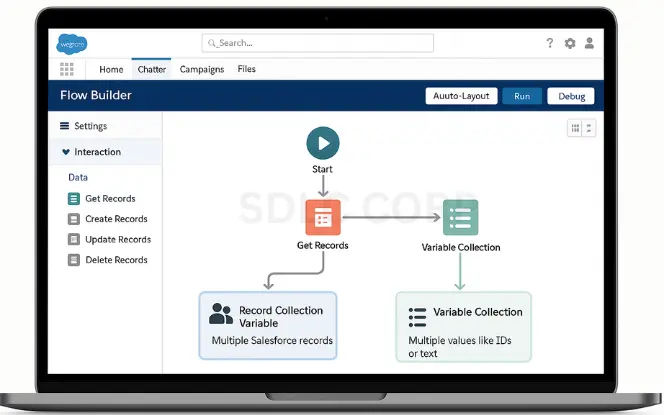Click the Create Records sidebar icon
This screenshot has width=664, height=415.
(x=74, y=219)
